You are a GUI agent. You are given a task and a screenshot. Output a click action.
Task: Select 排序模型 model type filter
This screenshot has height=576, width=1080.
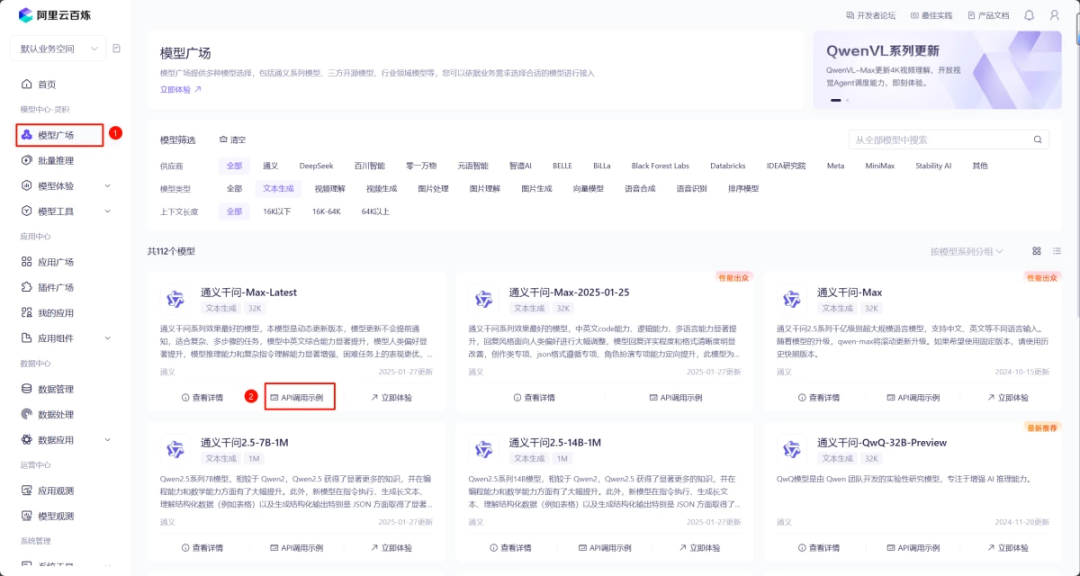[x=743, y=189]
